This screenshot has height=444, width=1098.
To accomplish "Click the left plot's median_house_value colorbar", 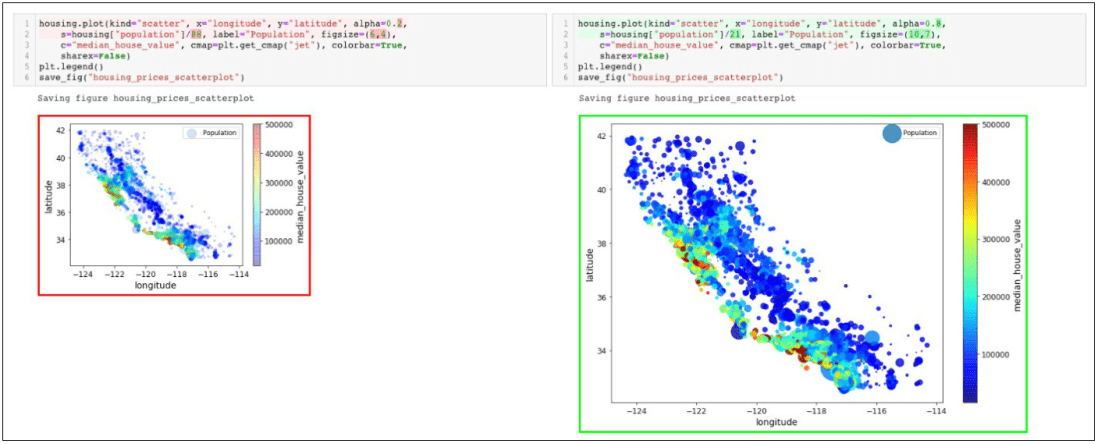I will pos(257,194).
